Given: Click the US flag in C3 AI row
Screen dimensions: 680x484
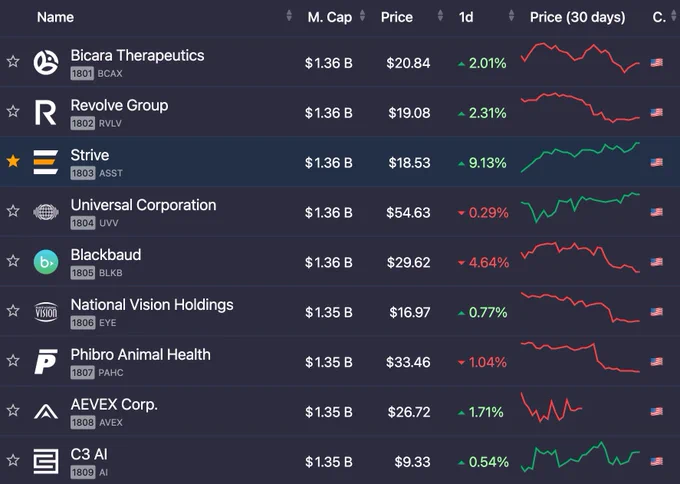Looking at the screenshot, I should (657, 461).
